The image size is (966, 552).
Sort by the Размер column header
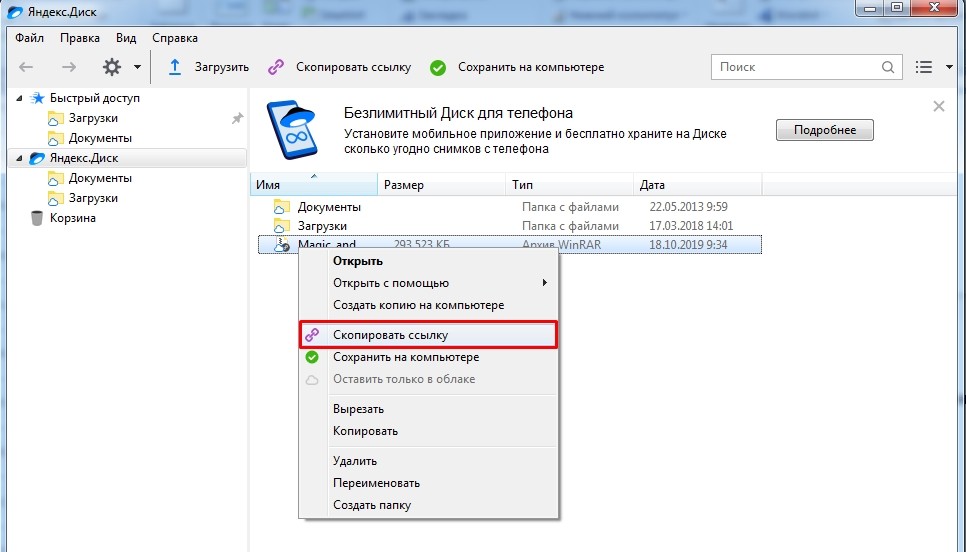point(441,185)
